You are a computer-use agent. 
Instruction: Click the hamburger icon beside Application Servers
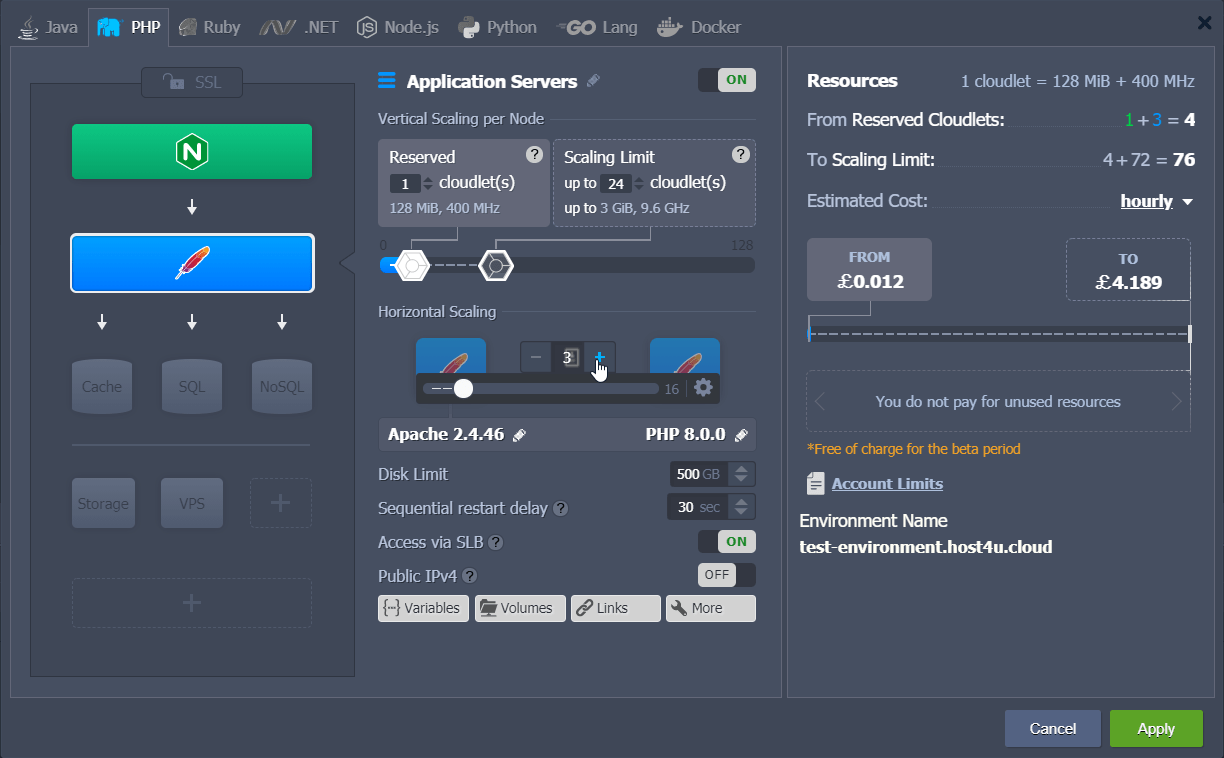tap(386, 81)
